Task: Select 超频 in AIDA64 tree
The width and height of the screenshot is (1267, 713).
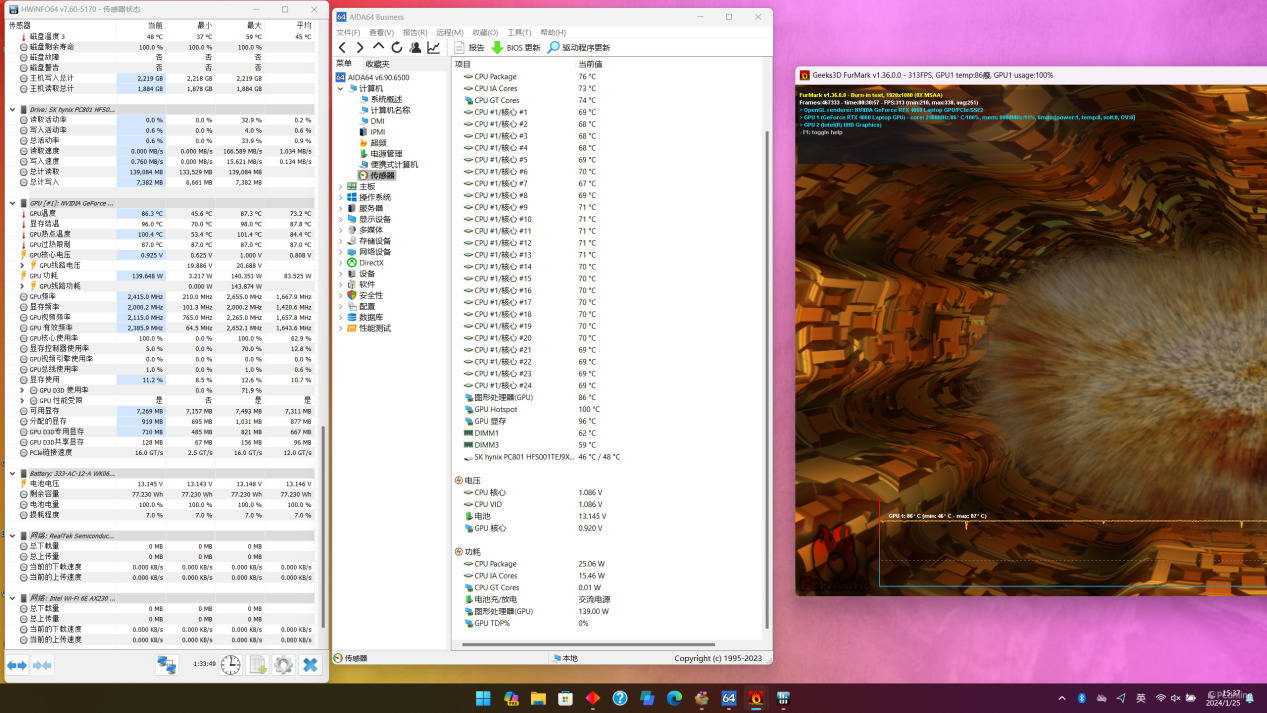Action: tap(378, 143)
